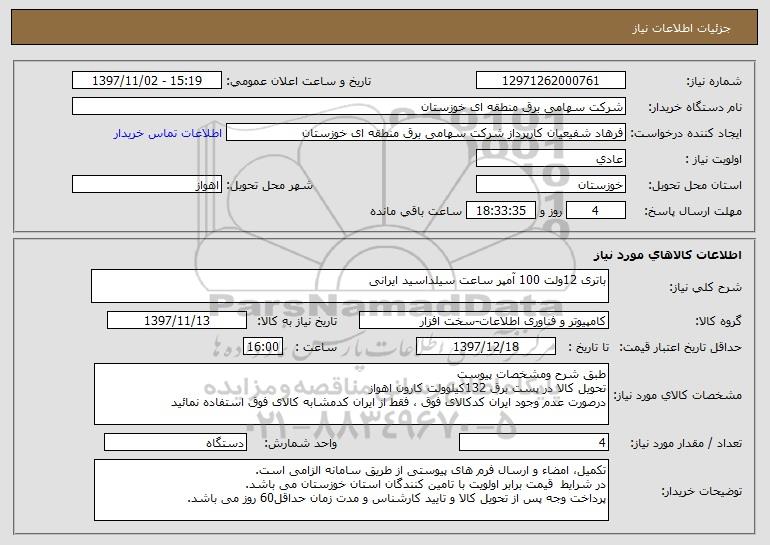Click the label اولویت نیاز
Screen dimensions: 770x545
coord(714,160)
